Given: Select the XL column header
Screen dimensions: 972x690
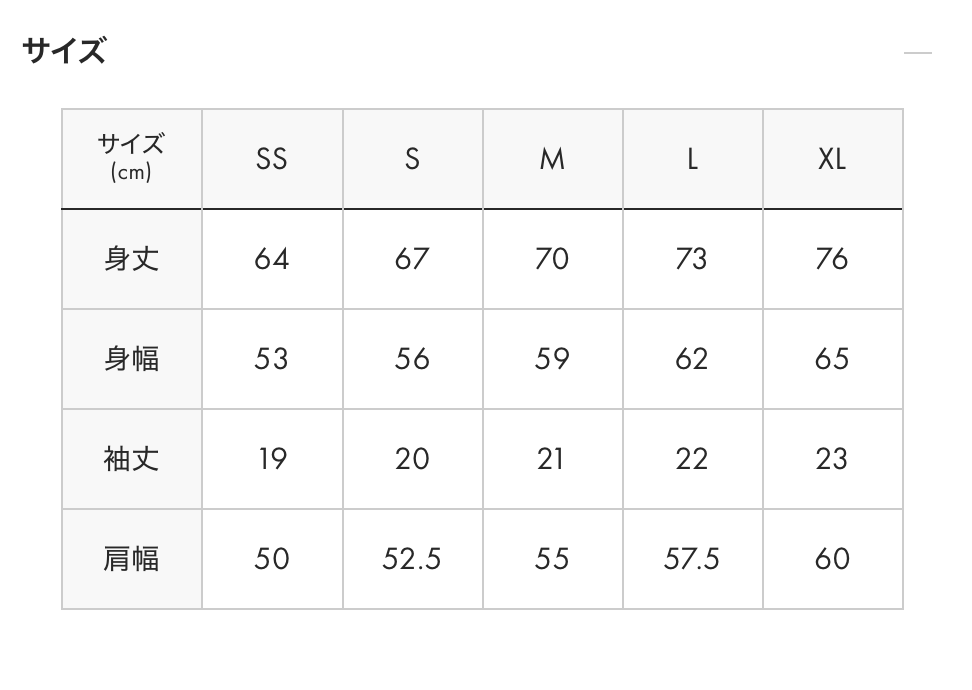Looking at the screenshot, I should point(832,159).
